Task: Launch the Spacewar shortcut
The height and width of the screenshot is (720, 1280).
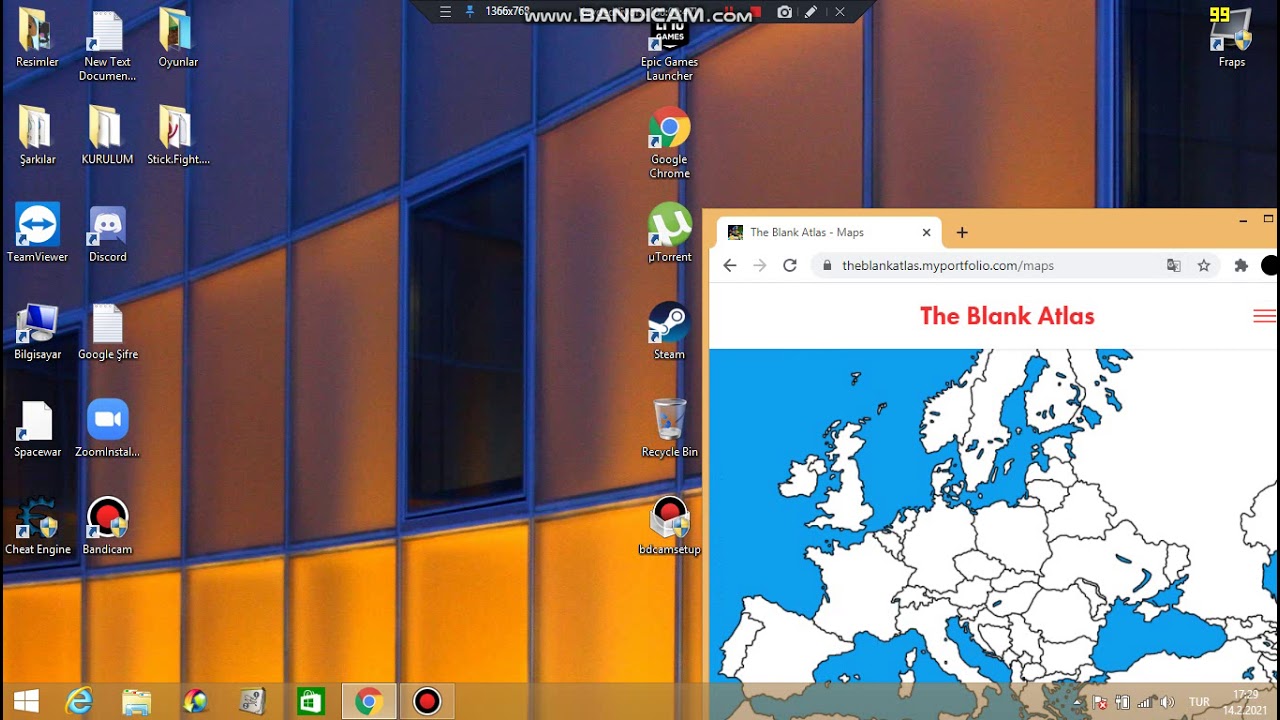Action: [x=37, y=428]
